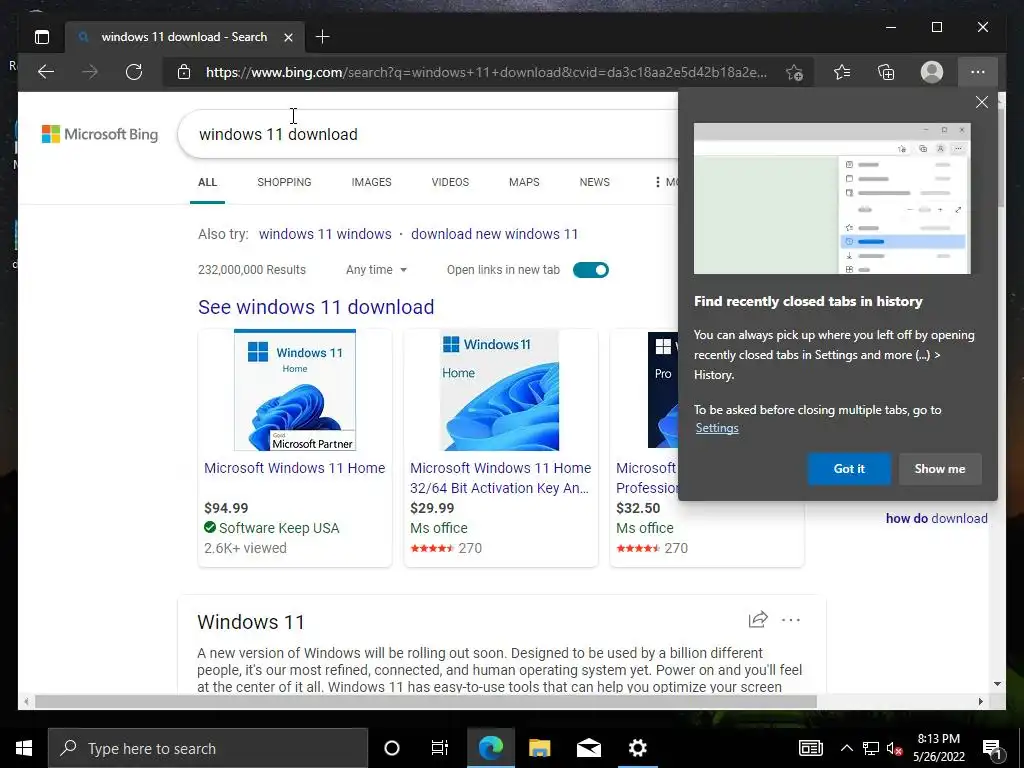
Task: Switch to IMAGES results tab
Action: tap(371, 182)
